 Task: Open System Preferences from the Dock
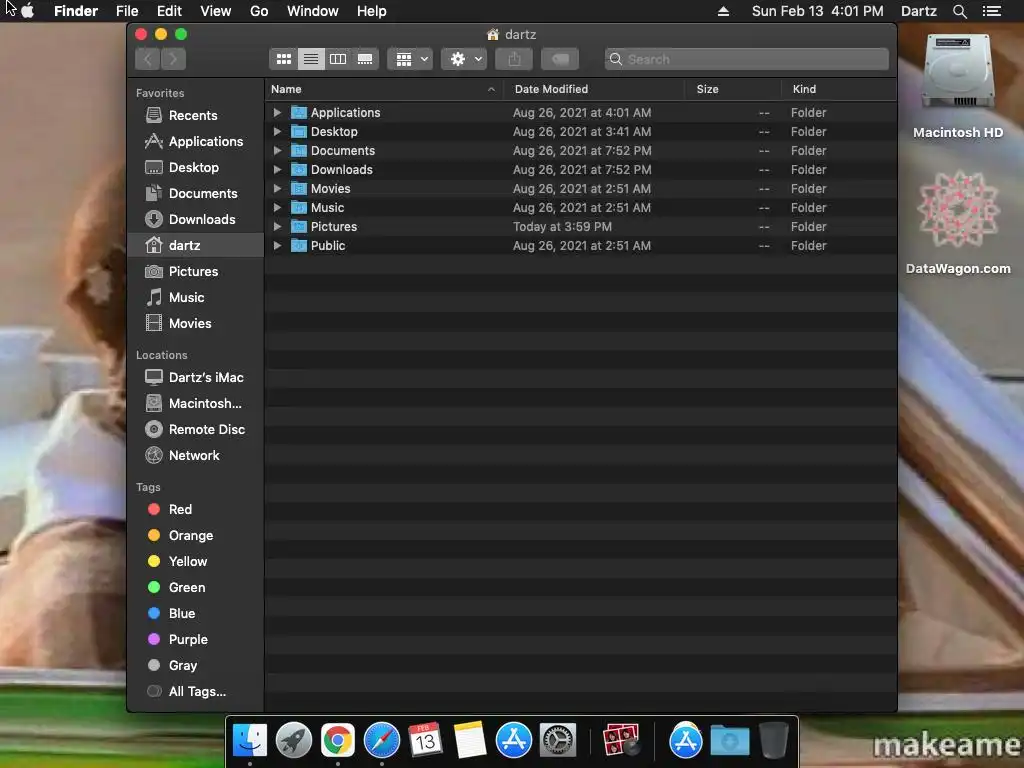click(x=557, y=741)
